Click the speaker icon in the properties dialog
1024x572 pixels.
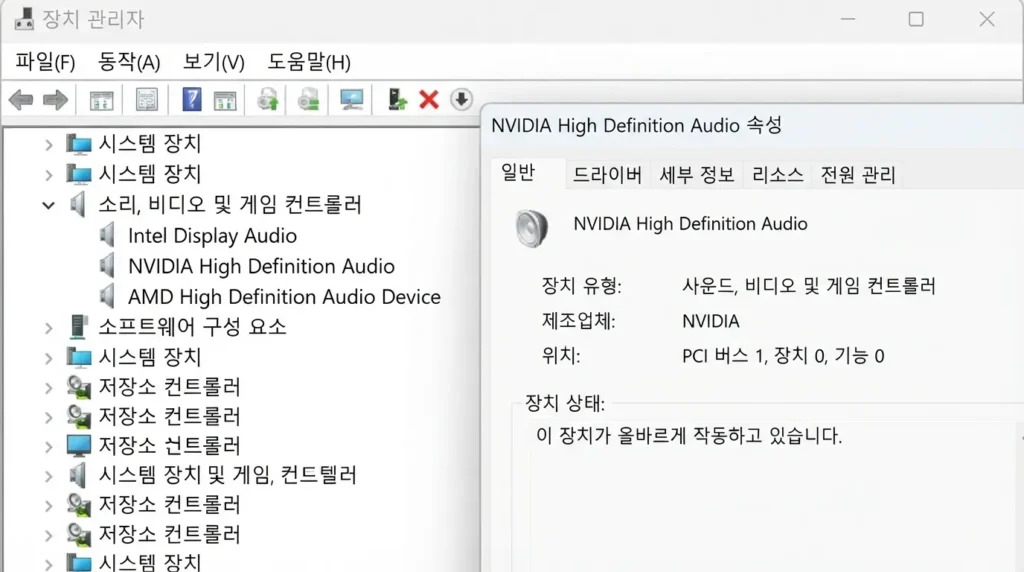[x=532, y=228]
